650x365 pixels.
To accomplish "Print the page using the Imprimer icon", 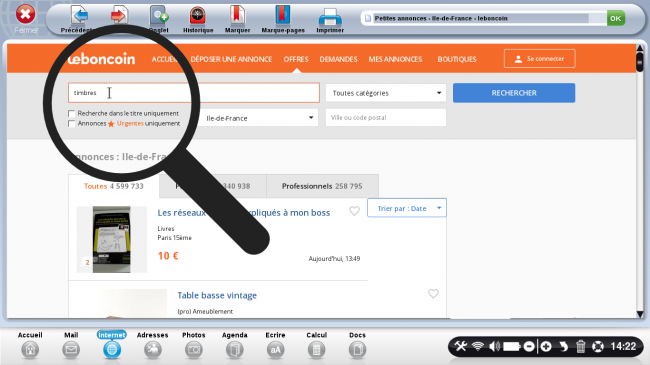I will (x=330, y=17).
